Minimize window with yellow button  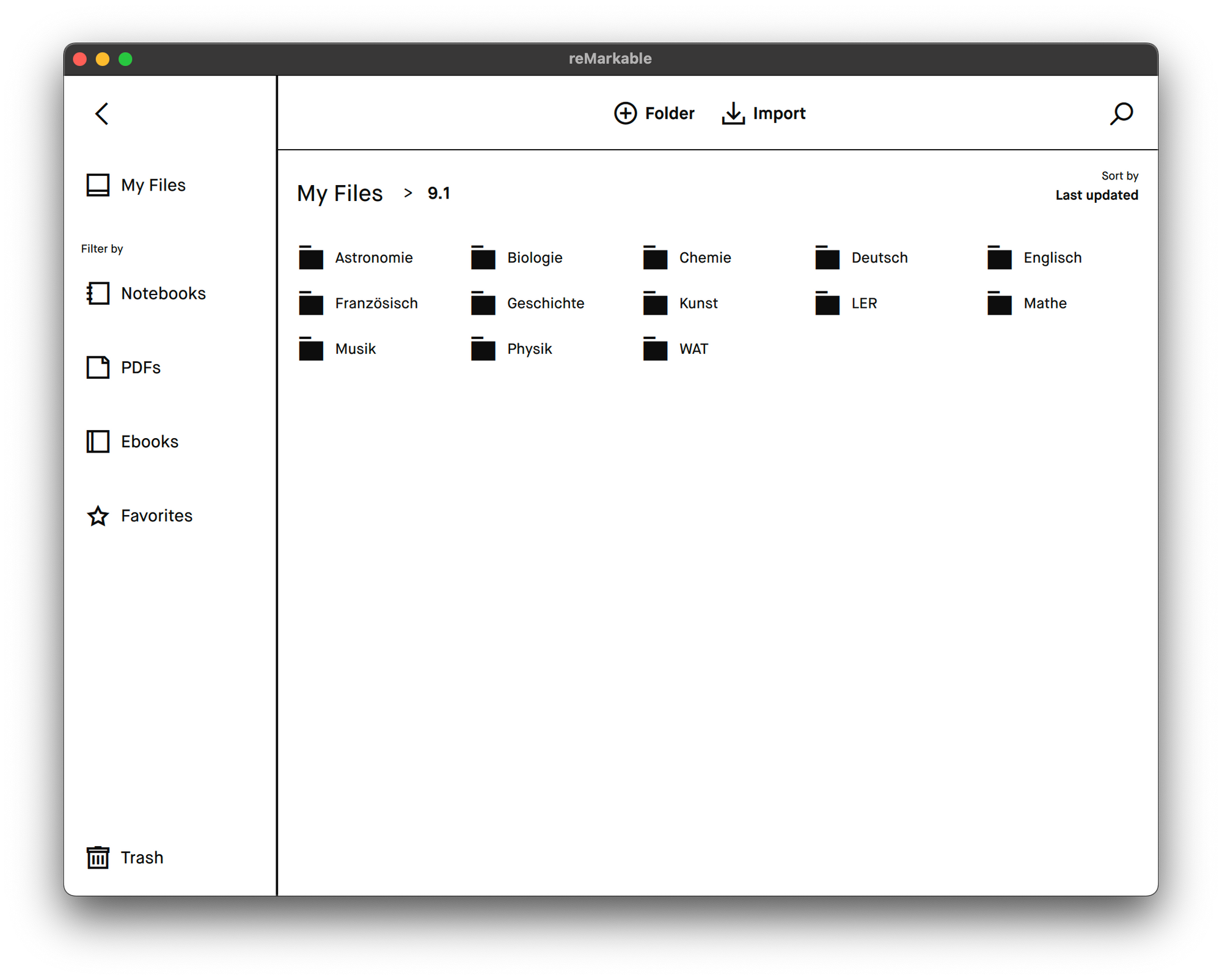[103, 59]
